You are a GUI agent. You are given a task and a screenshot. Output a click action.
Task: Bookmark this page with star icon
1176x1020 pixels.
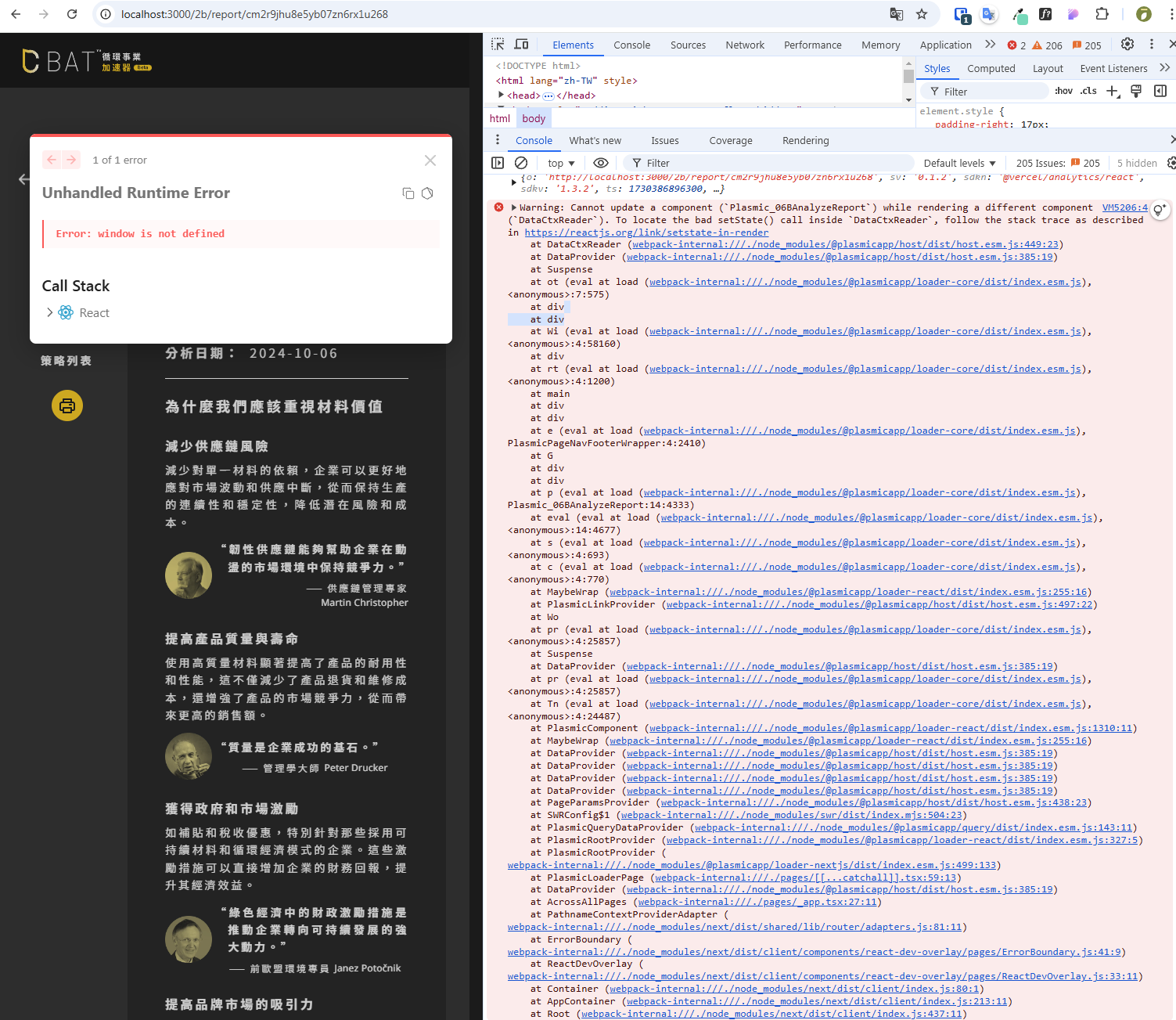tap(922, 14)
